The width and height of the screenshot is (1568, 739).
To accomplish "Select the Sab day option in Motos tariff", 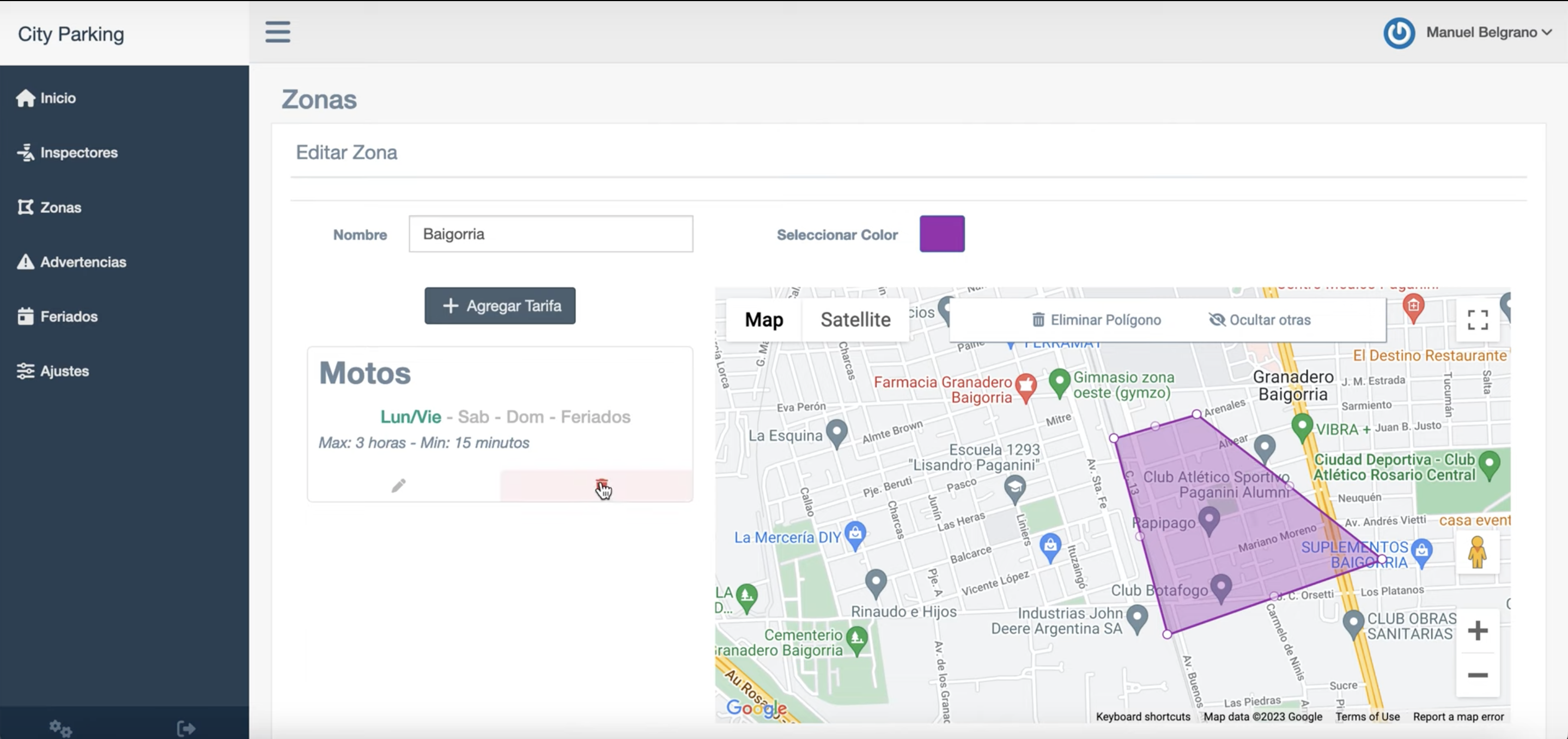I will click(x=473, y=417).
